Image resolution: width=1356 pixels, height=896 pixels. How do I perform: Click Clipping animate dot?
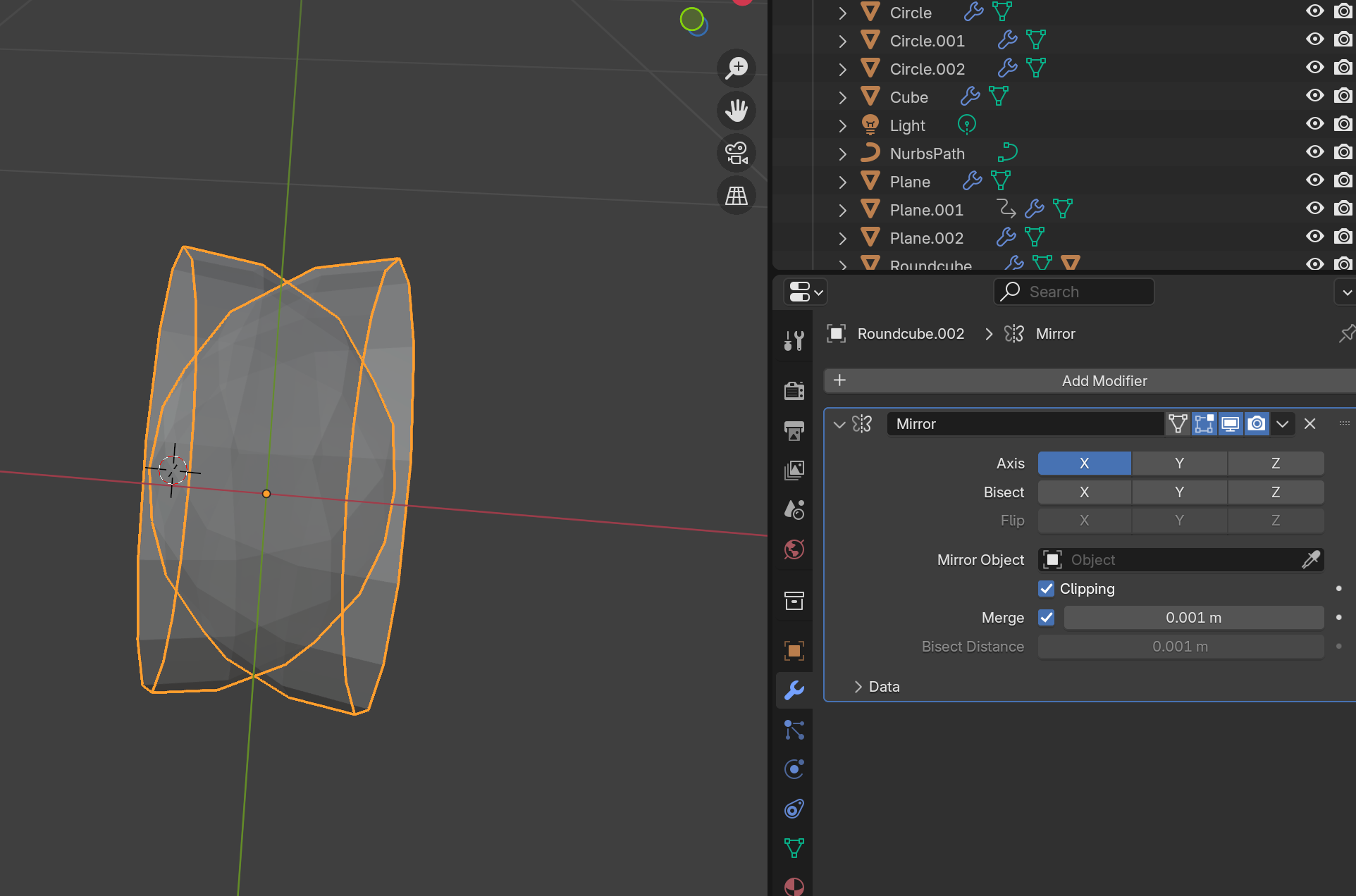1338,589
